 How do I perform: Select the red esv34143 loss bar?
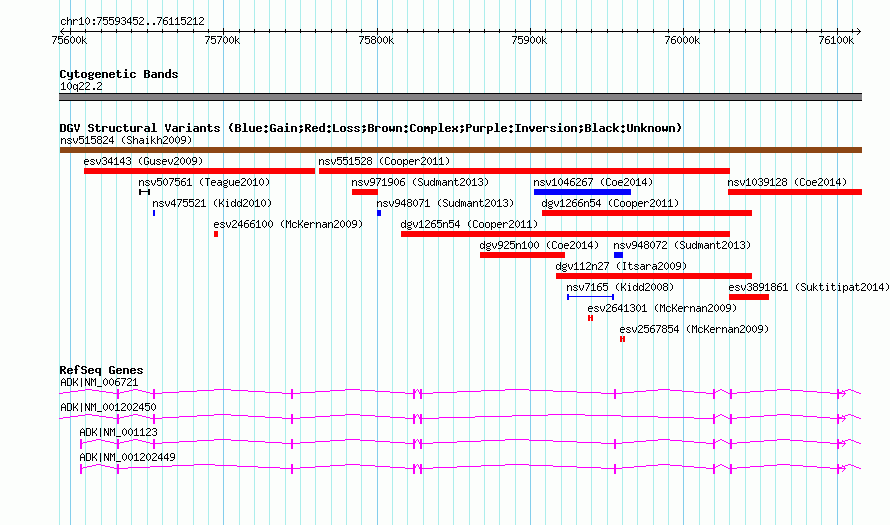(199, 171)
